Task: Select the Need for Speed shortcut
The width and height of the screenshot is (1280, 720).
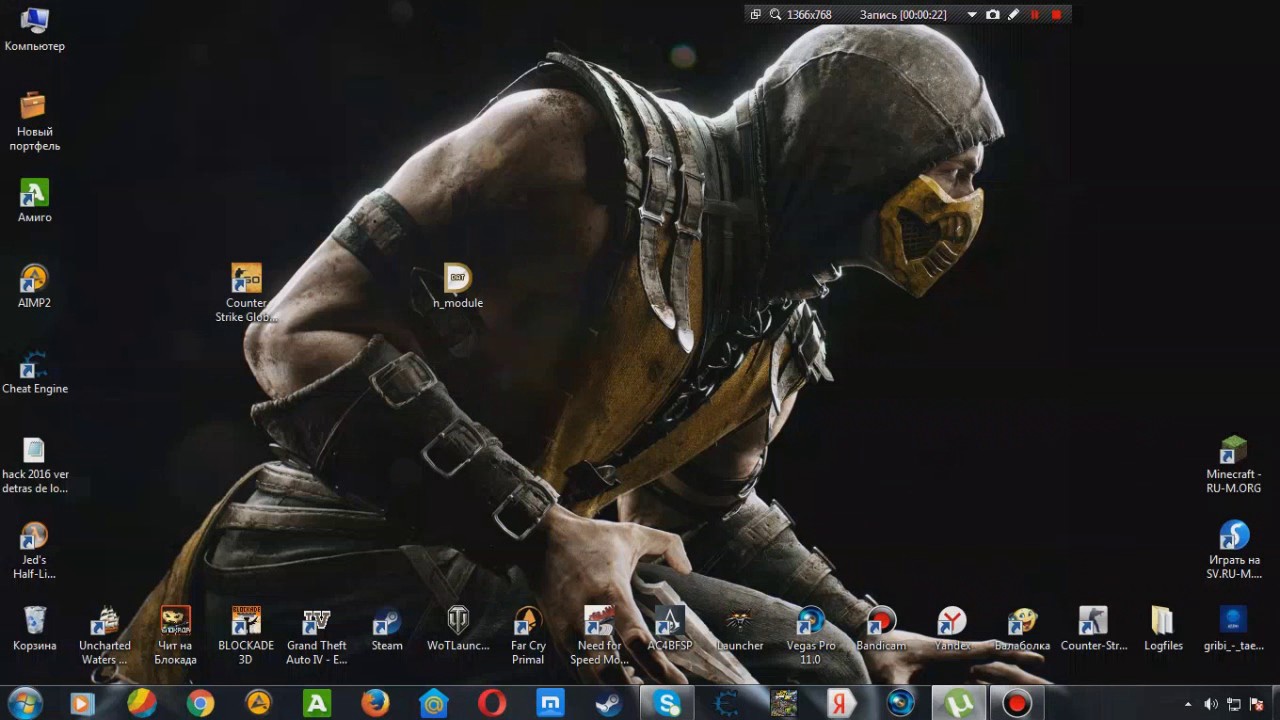Action: pos(599,636)
